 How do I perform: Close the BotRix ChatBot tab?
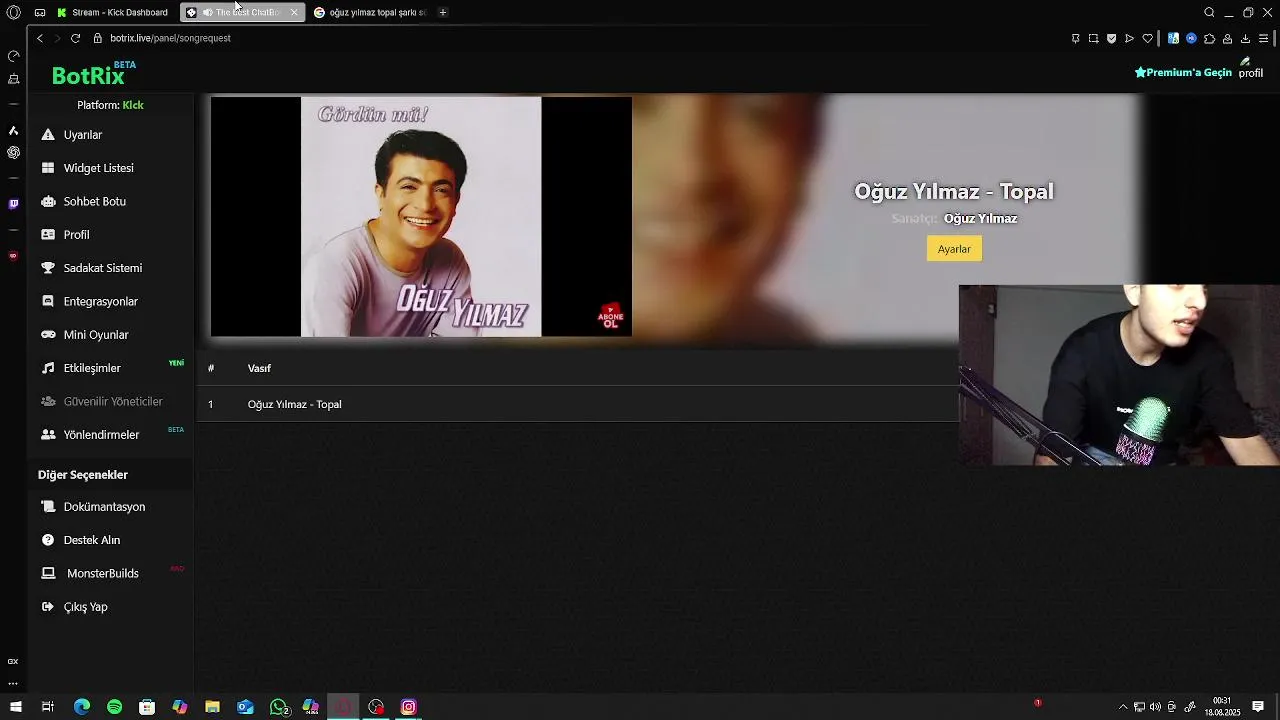[x=294, y=12]
